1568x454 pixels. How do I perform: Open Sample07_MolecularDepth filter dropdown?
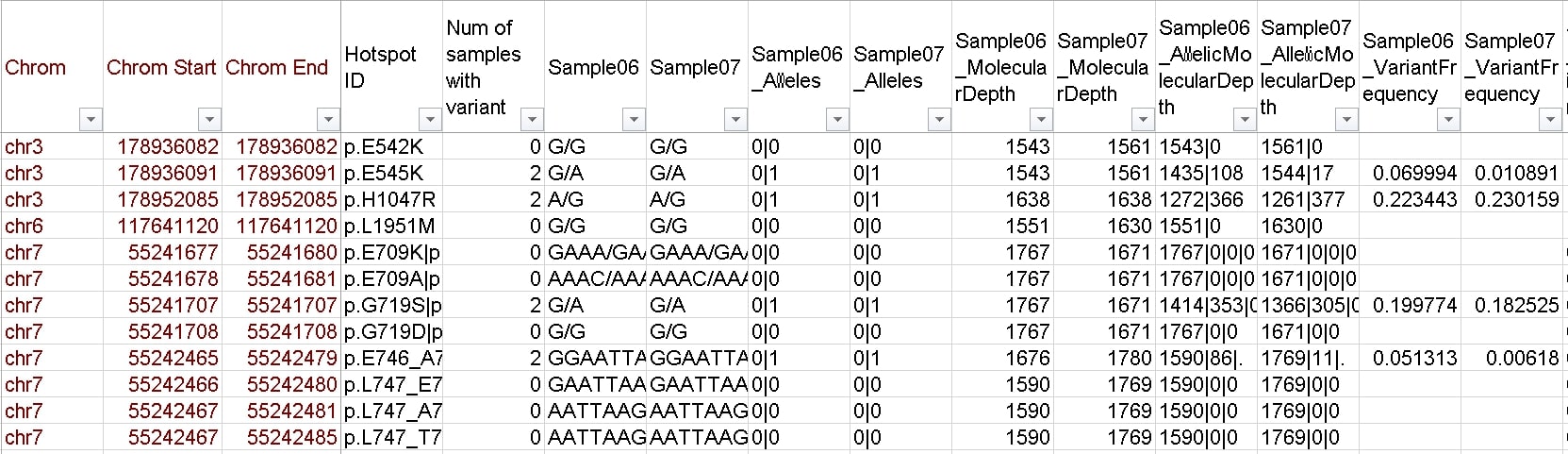[1143, 120]
